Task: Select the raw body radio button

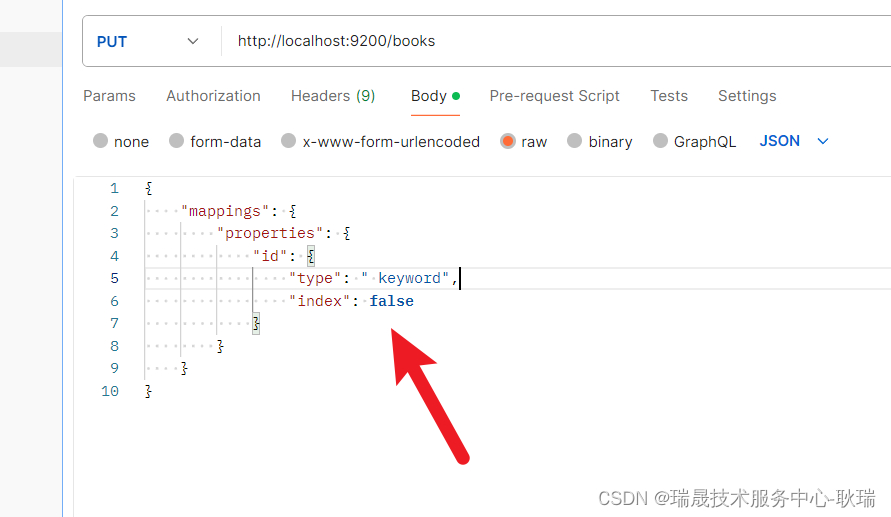Action: click(x=507, y=140)
